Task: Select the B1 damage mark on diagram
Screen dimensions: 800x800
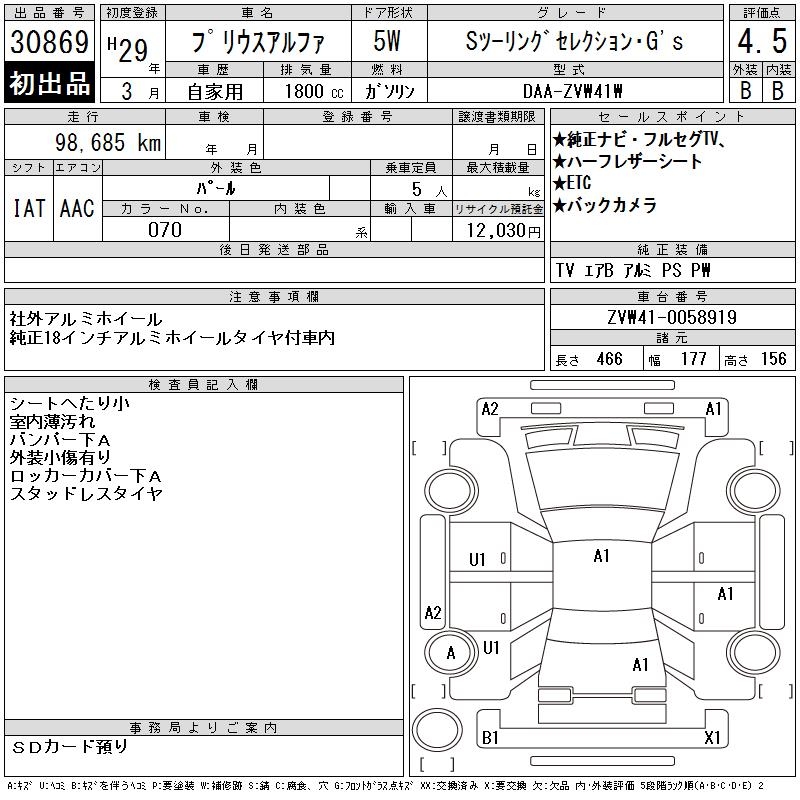Action: pyautogui.click(x=490, y=738)
